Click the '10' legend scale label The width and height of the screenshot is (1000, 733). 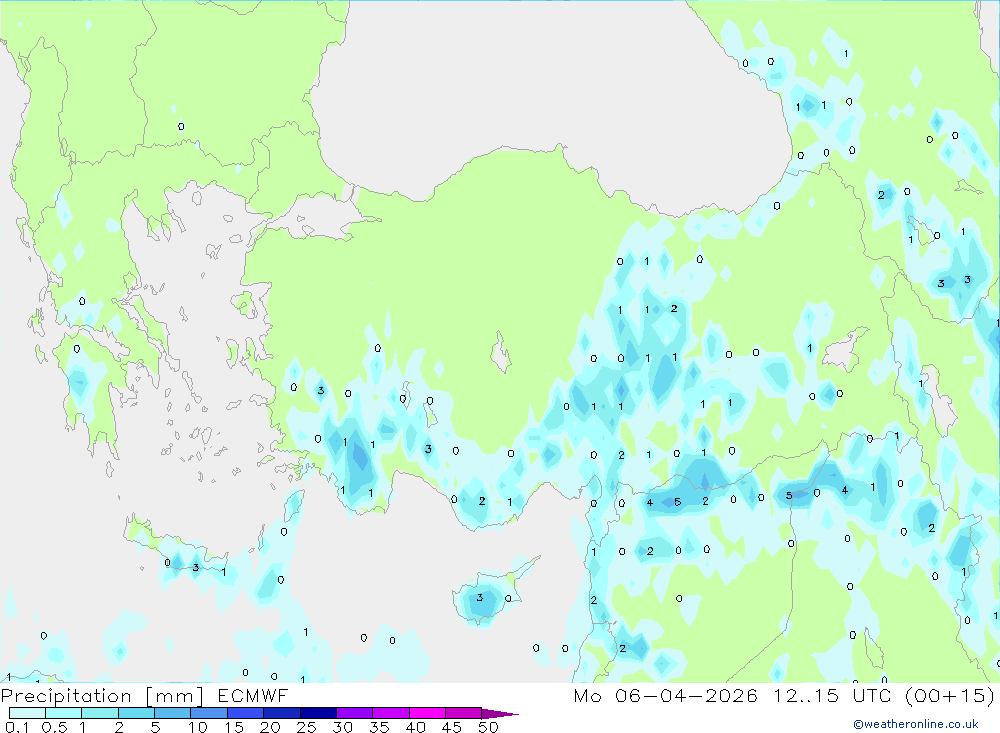198,727
